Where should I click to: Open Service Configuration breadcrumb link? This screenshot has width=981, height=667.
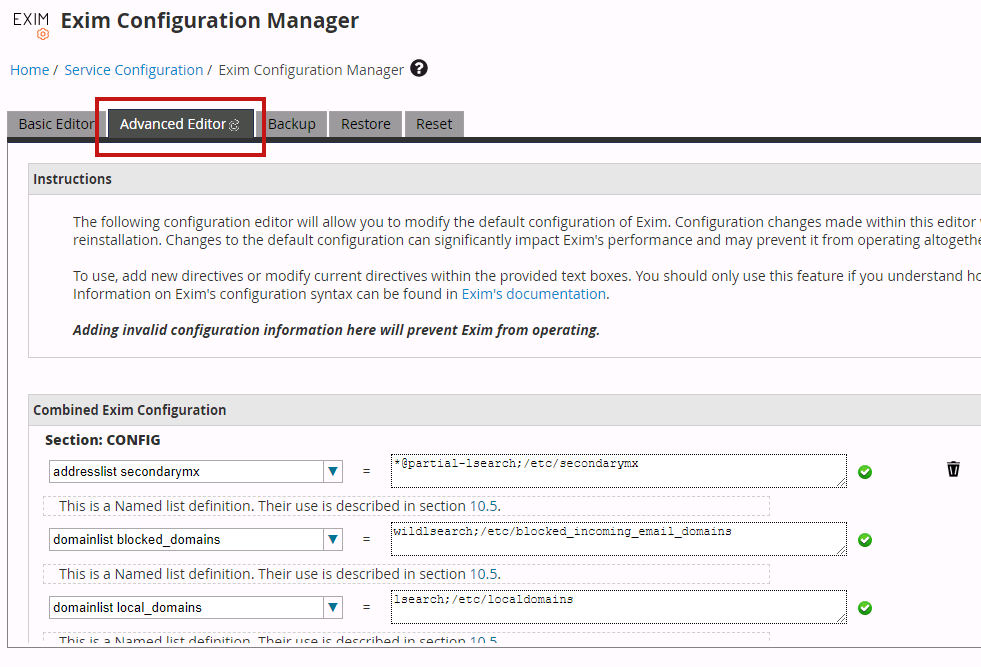[134, 70]
